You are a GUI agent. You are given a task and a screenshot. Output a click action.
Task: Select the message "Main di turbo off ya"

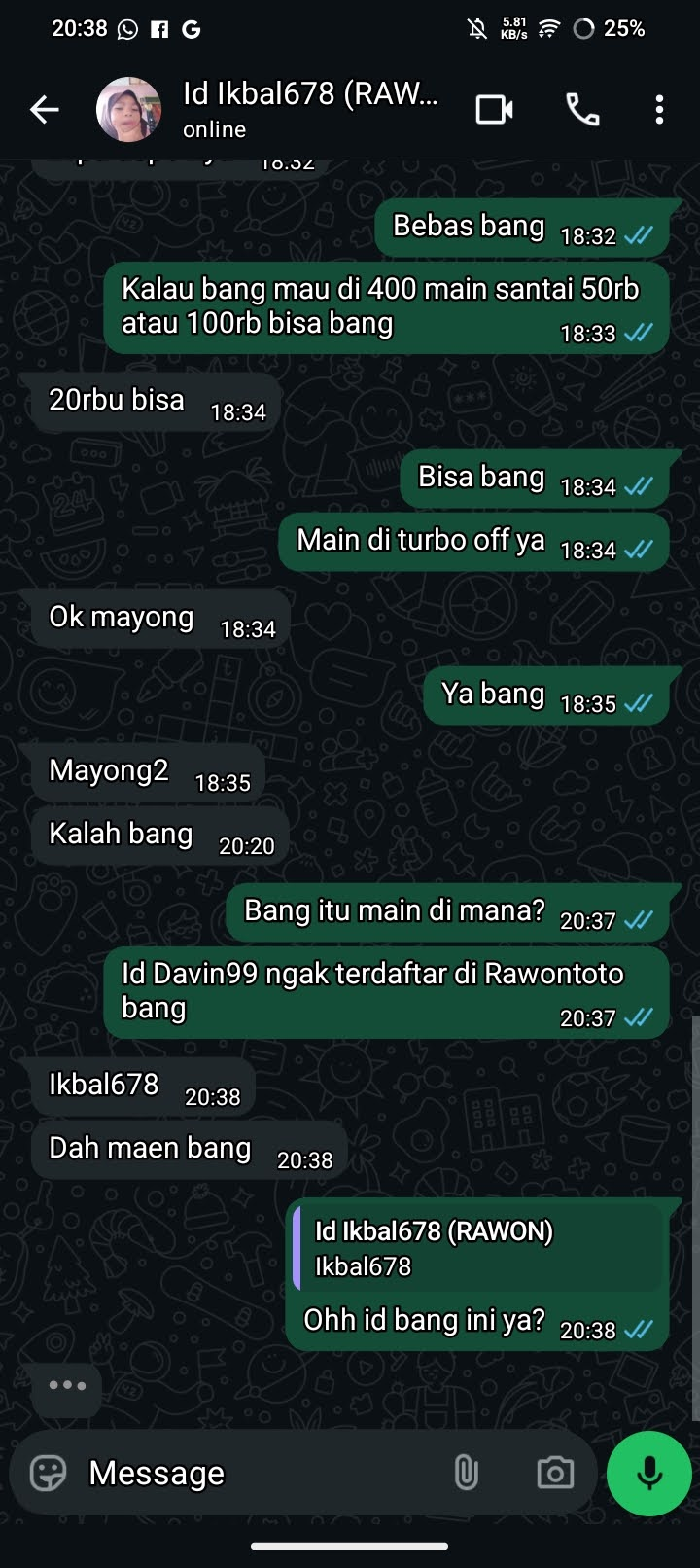coord(474,542)
